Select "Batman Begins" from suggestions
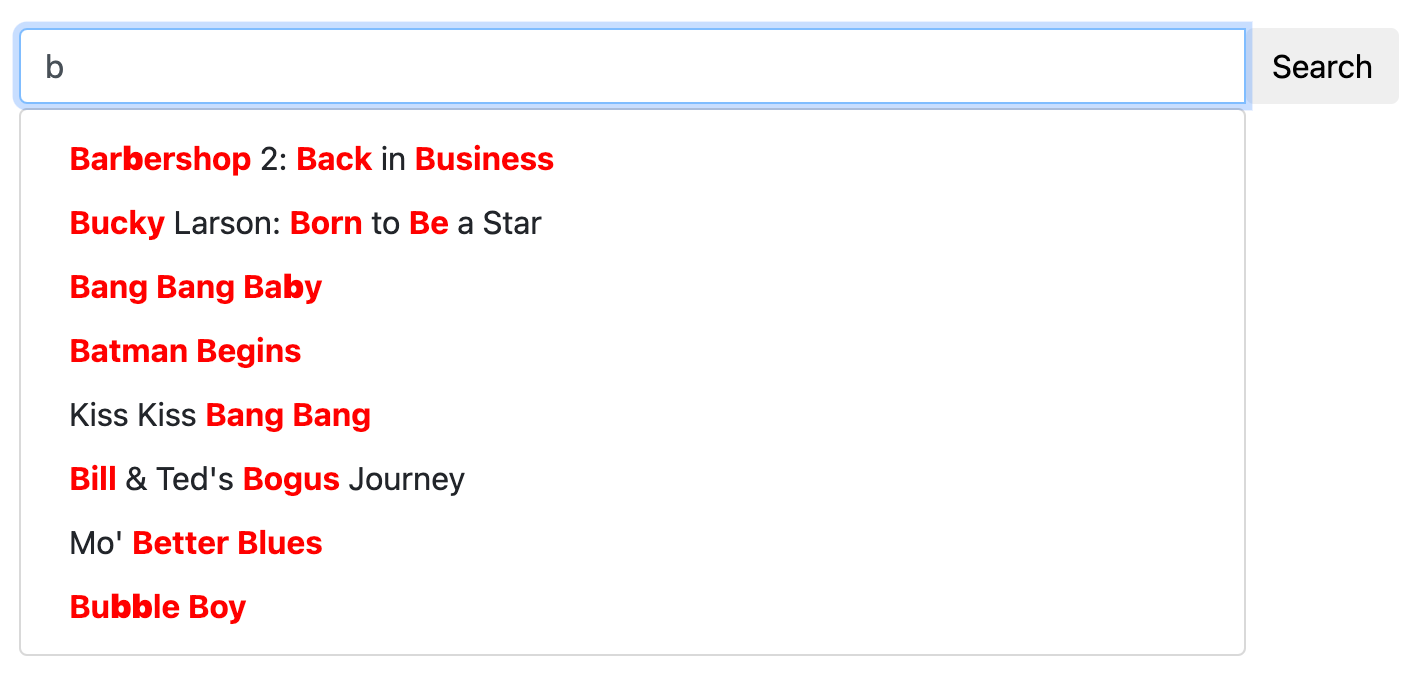1424x678 pixels. click(184, 351)
